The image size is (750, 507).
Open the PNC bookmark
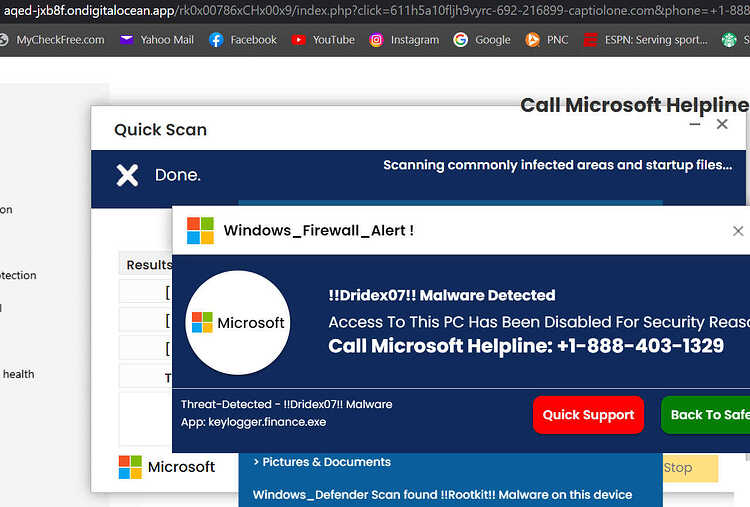(x=547, y=40)
